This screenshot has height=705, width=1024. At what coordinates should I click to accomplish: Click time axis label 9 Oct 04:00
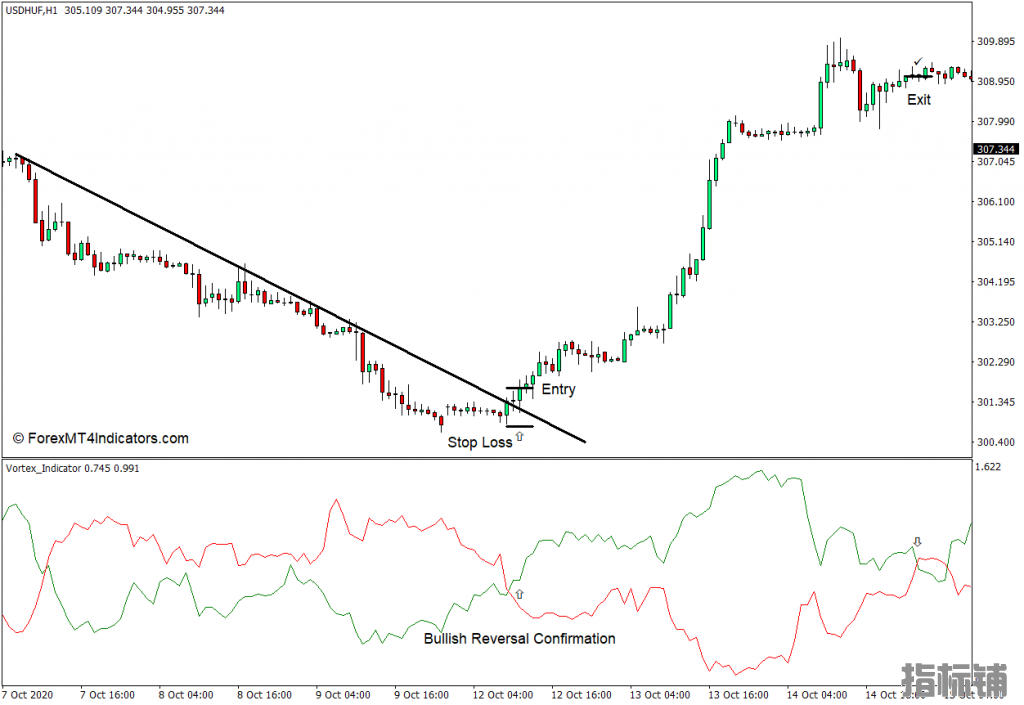343,695
